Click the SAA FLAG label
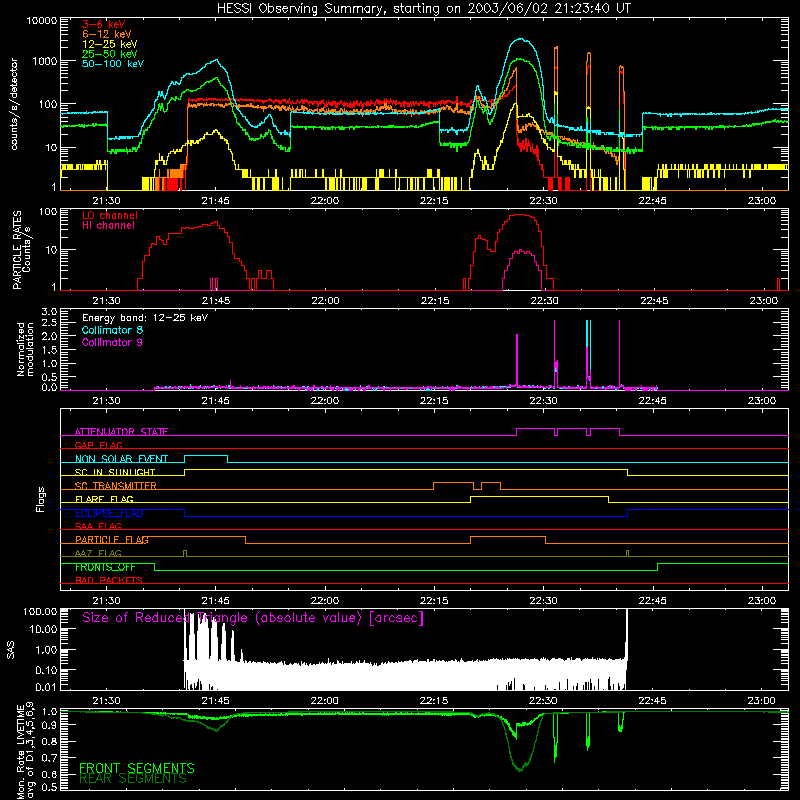 coord(98,526)
